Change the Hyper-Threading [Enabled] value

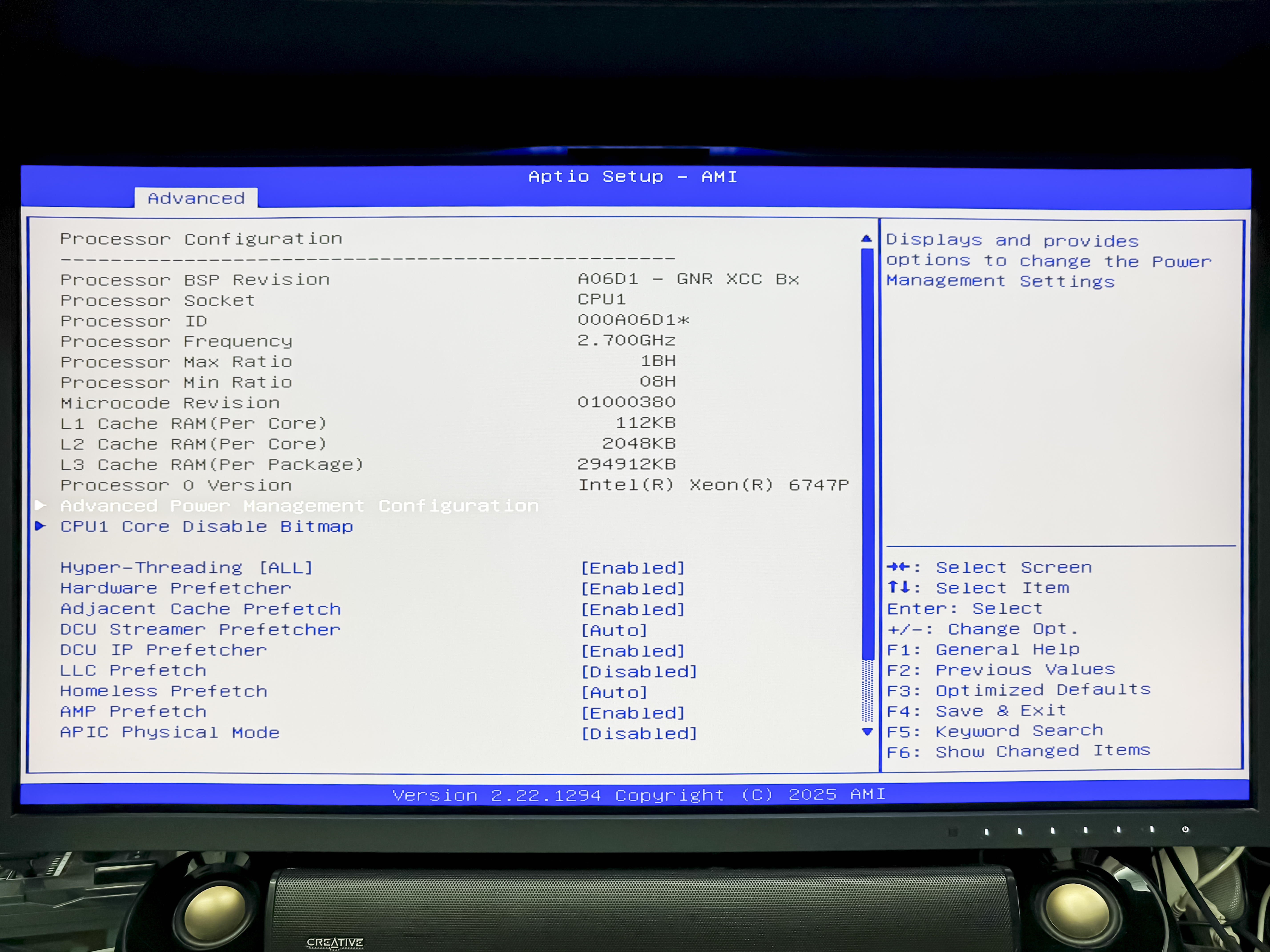click(x=633, y=568)
